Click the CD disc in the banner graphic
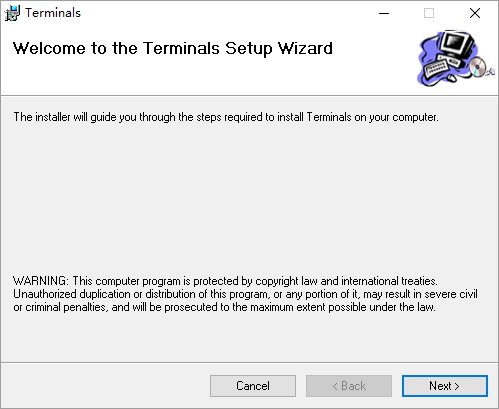The height and width of the screenshot is (409, 499). click(478, 66)
